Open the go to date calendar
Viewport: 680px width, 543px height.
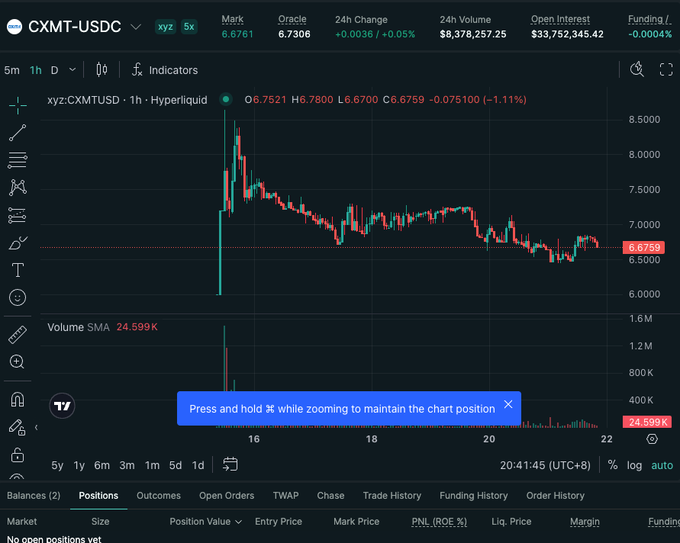tap(230, 464)
